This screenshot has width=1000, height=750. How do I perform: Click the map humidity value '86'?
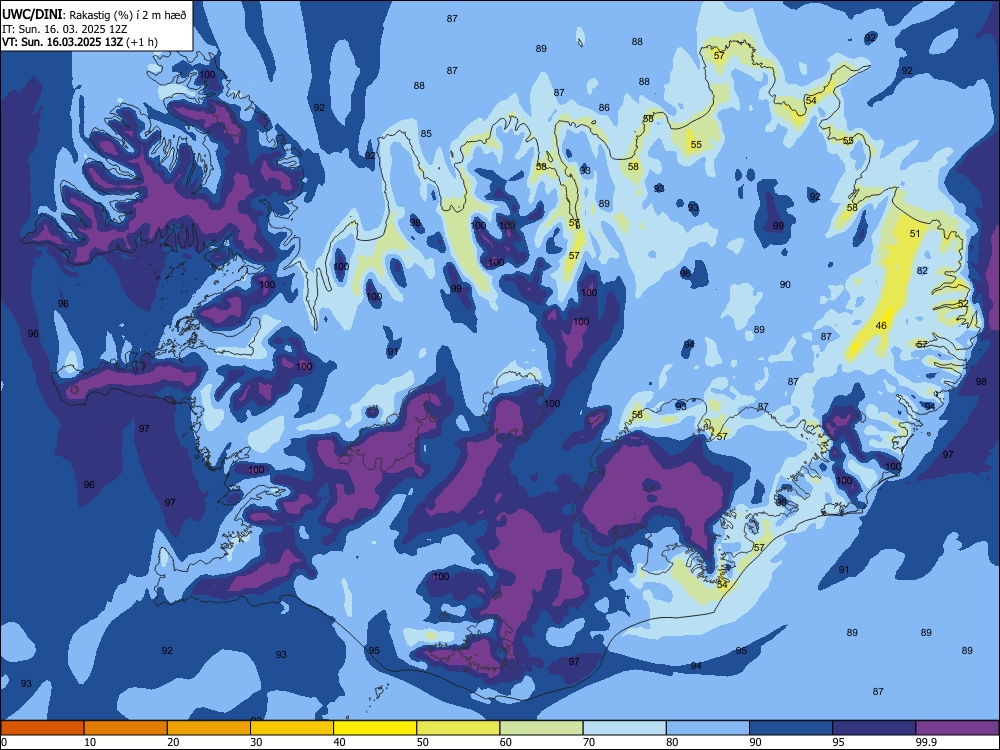(x=604, y=107)
